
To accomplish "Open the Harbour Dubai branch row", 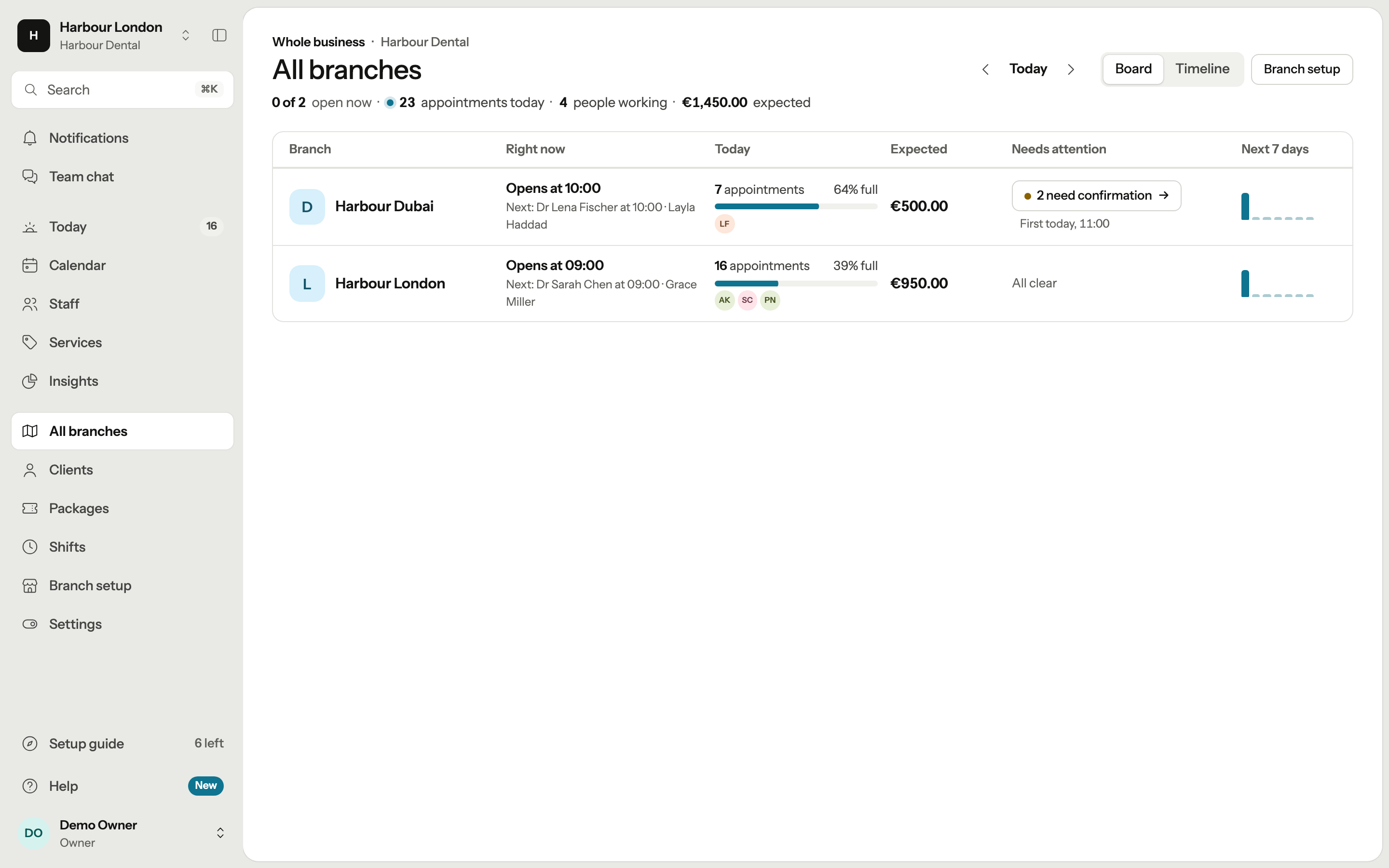I will [812, 207].
